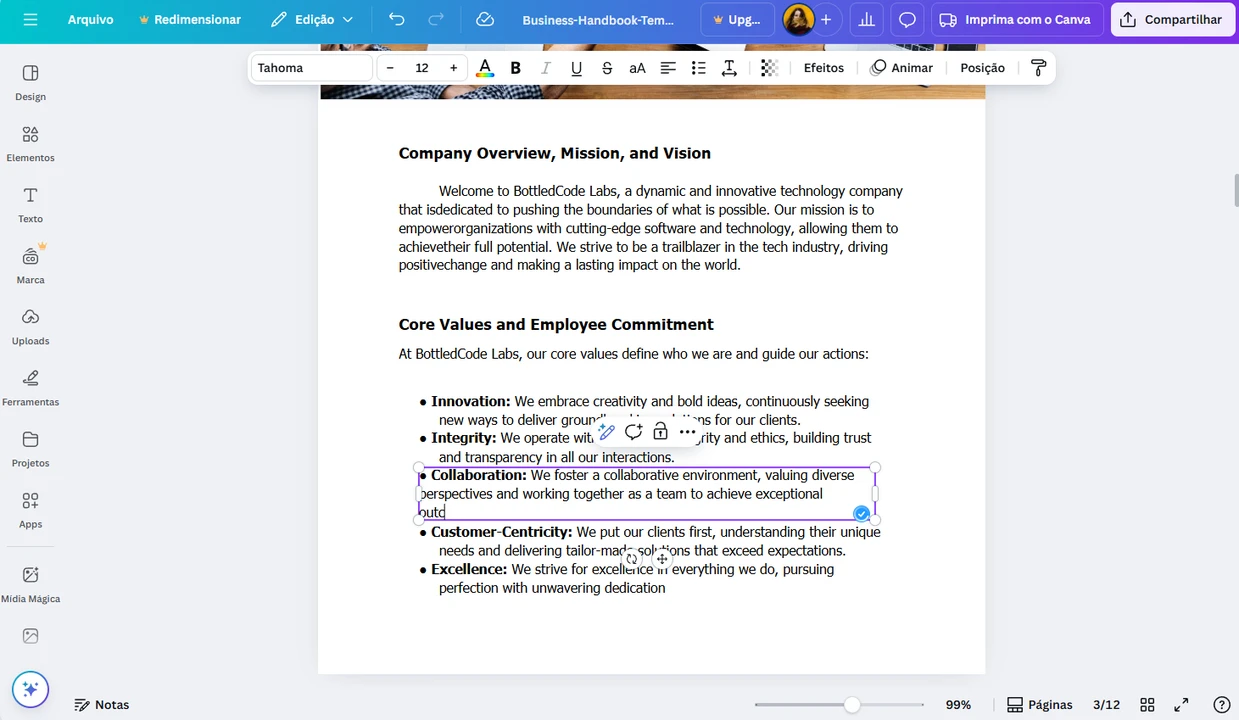The height and width of the screenshot is (720, 1239).
Task: Toggle bold formatting
Action: coord(516,68)
